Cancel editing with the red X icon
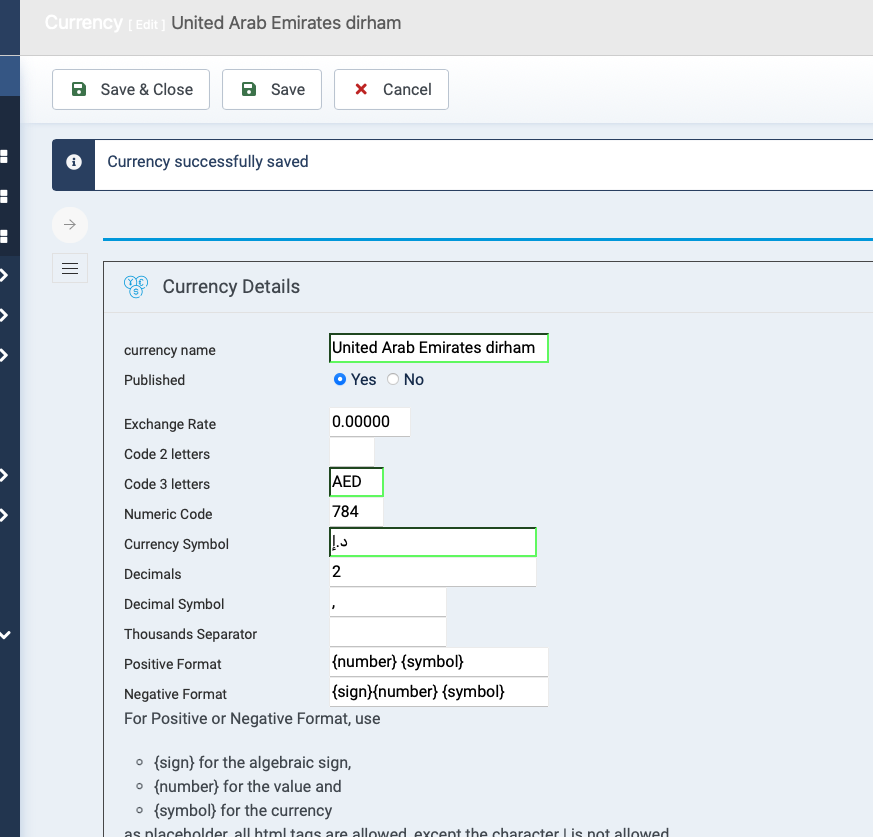The height and width of the screenshot is (837, 873). pyautogui.click(x=361, y=89)
